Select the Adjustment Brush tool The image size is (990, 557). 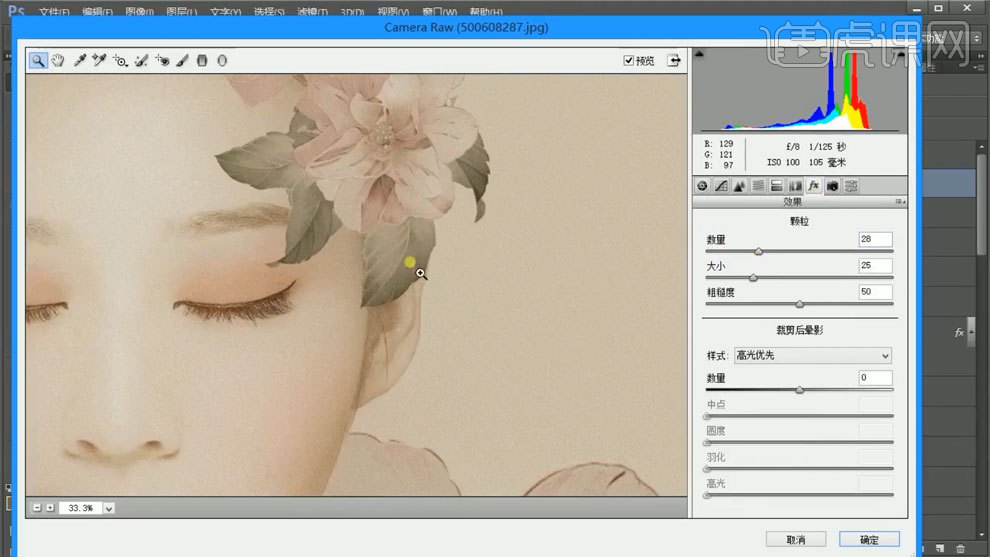182,60
